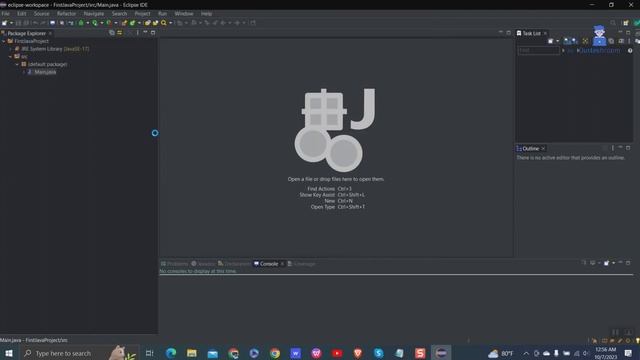Image resolution: width=640 pixels, height=360 pixels.
Task: Click the Open Perspective icon
Action: tap(626, 23)
